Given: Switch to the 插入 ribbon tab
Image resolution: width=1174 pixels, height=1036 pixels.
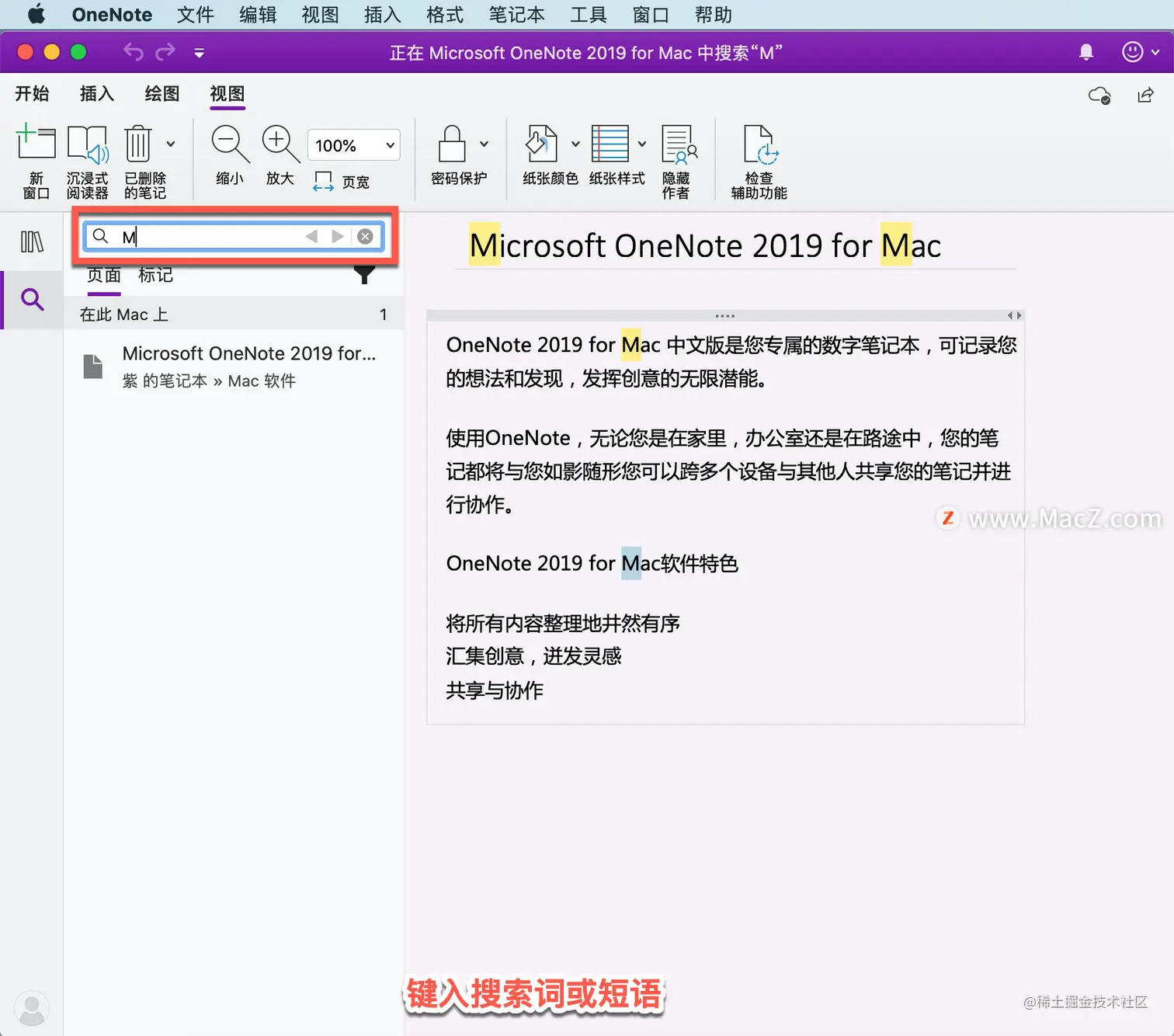Looking at the screenshot, I should click(x=97, y=94).
